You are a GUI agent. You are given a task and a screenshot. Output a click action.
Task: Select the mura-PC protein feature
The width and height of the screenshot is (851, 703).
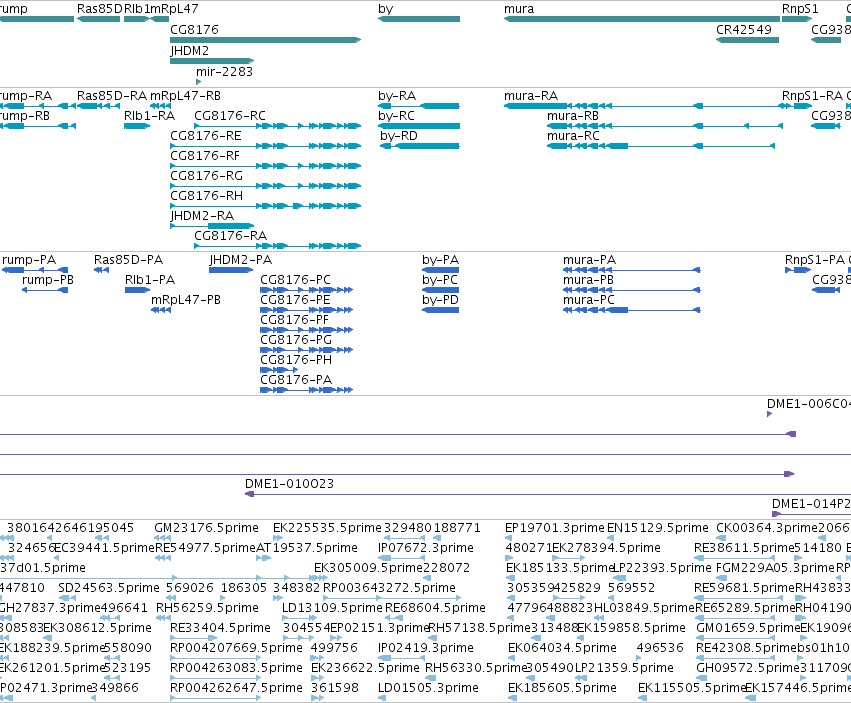coord(632,310)
